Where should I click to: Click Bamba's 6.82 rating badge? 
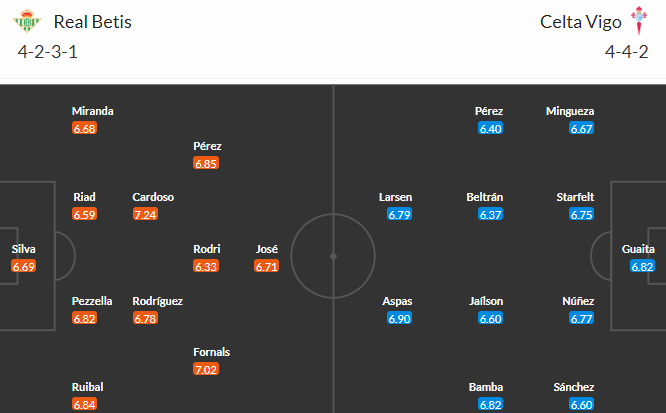point(491,404)
